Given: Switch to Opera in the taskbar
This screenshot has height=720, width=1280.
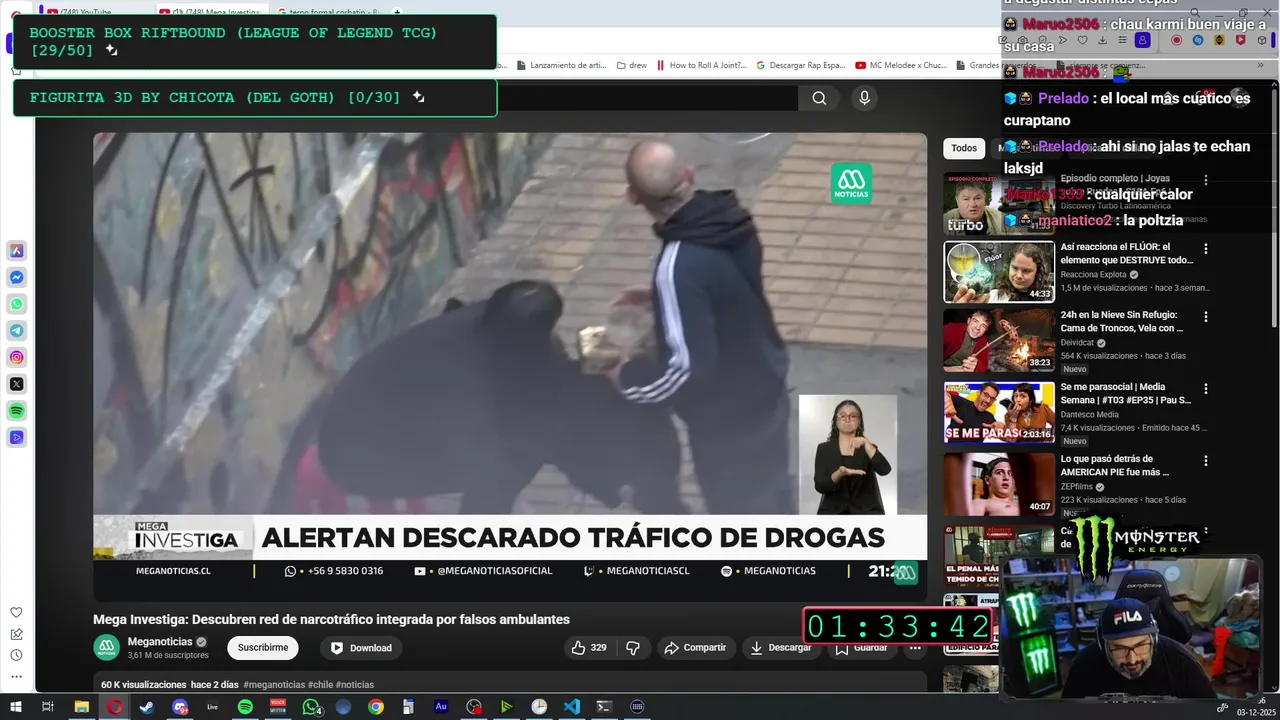Looking at the screenshot, I should click(x=115, y=707).
